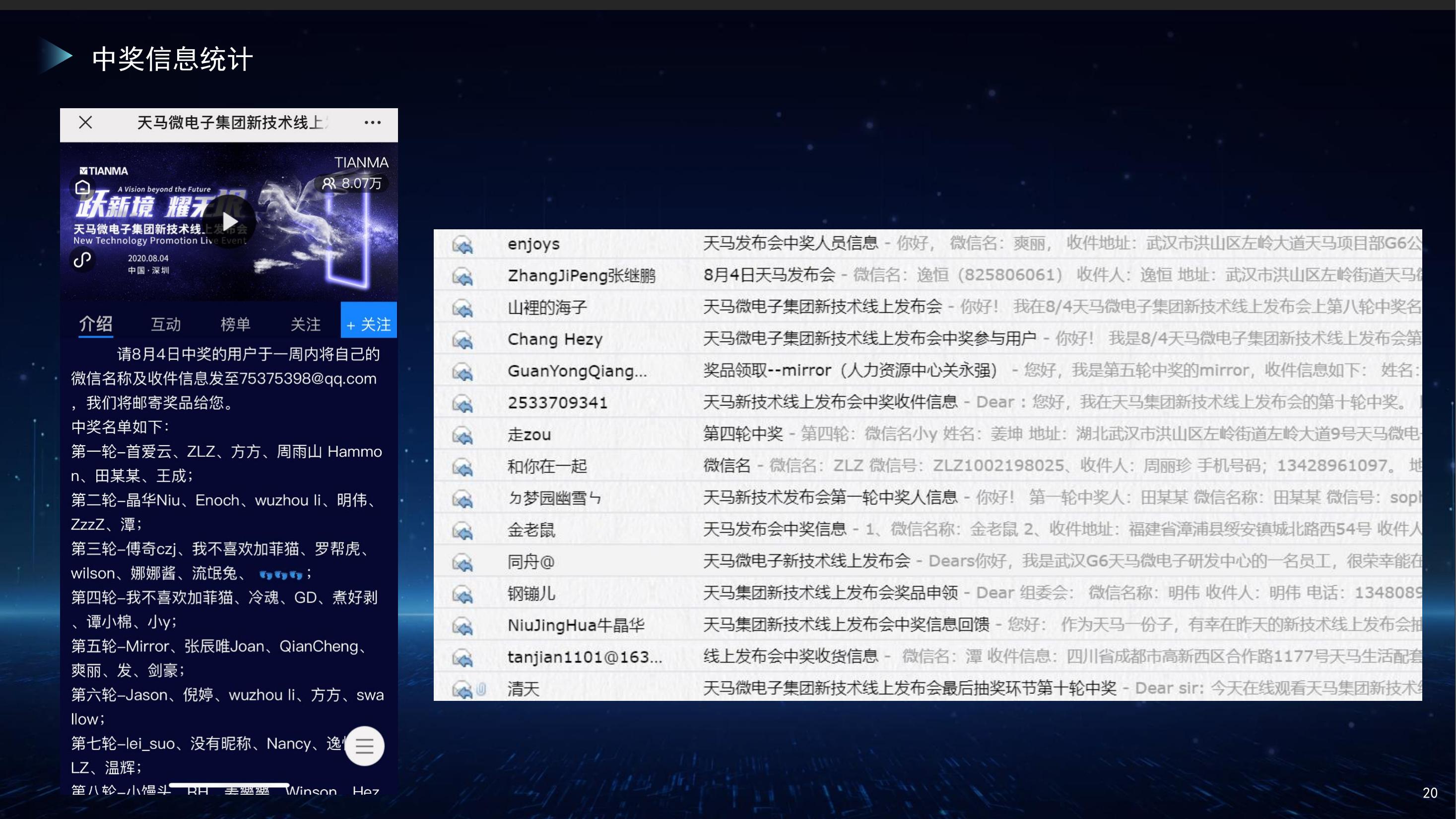Click replied-mail icon for 山裡的海子 email
The image size is (1456, 819).
pos(463,308)
